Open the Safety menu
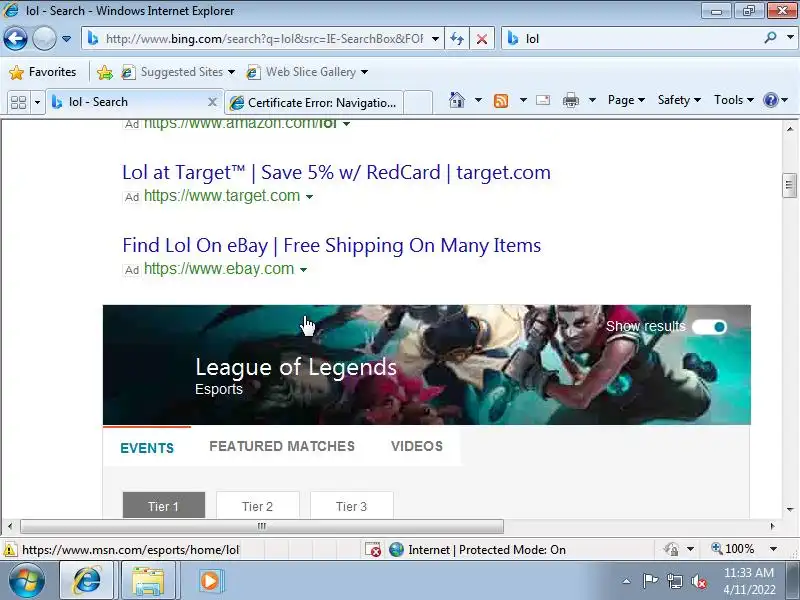The height and width of the screenshot is (600, 800). 679,100
